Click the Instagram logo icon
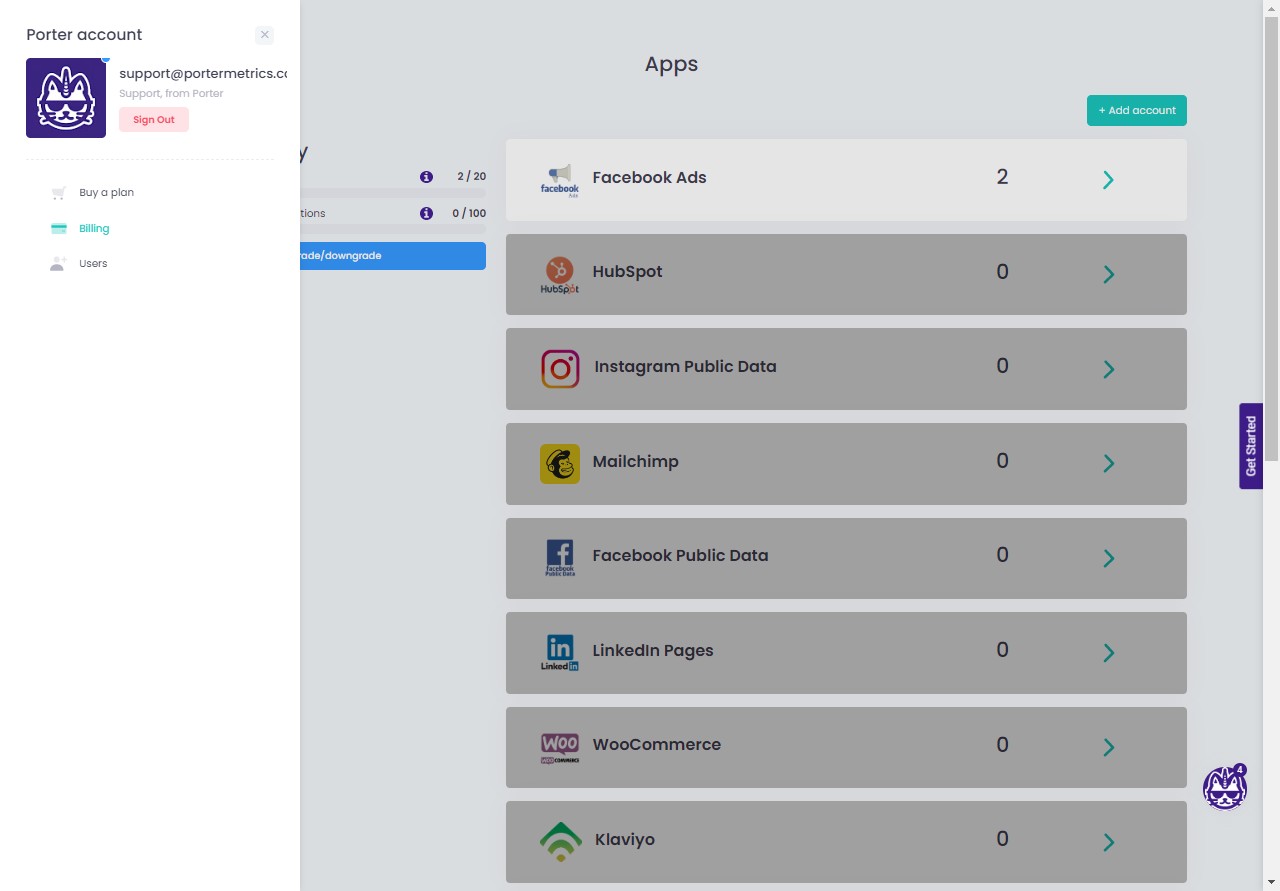This screenshot has height=891, width=1280. (x=560, y=369)
